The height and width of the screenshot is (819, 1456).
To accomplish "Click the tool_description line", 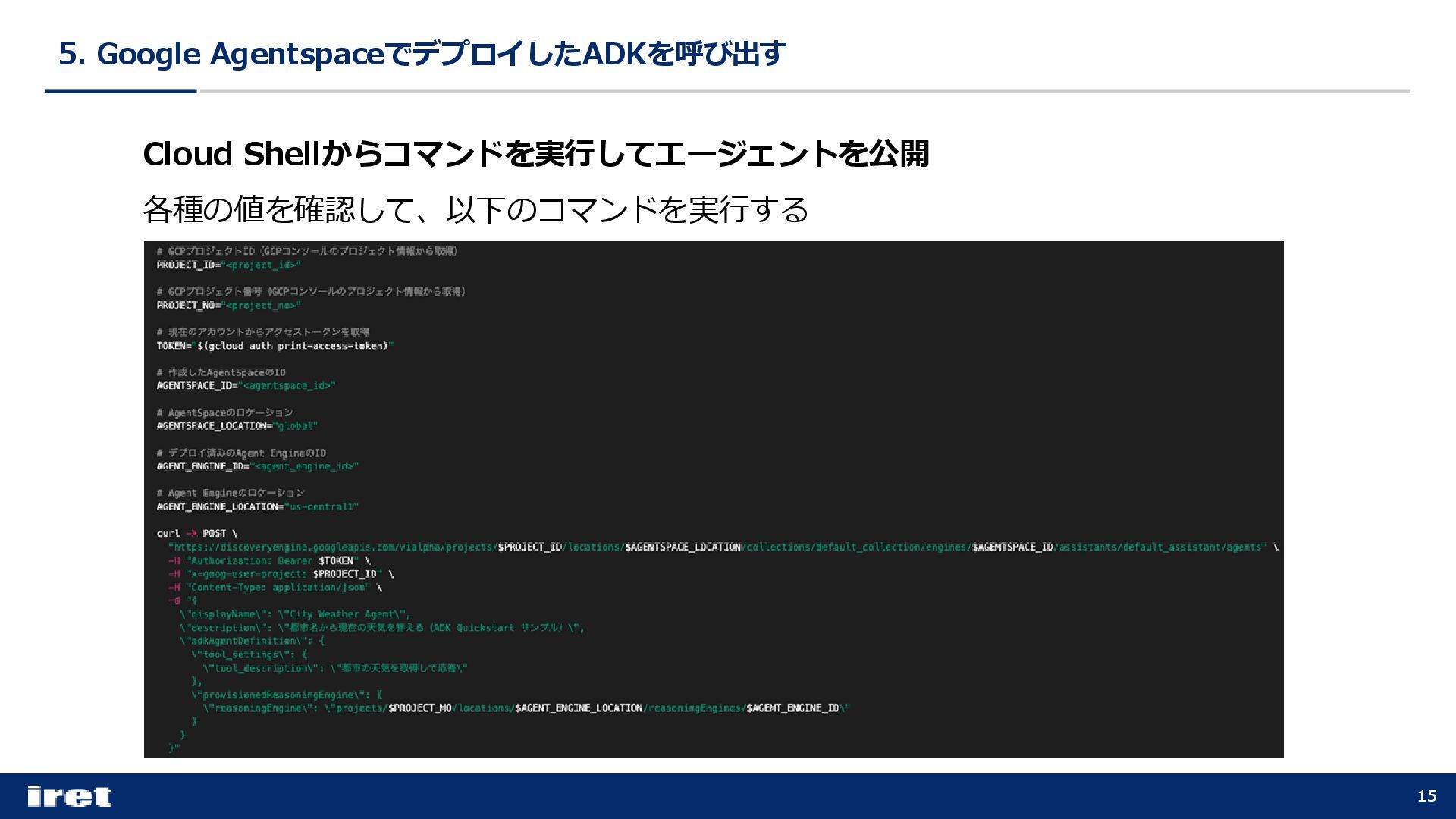I will pyautogui.click(x=335, y=668).
